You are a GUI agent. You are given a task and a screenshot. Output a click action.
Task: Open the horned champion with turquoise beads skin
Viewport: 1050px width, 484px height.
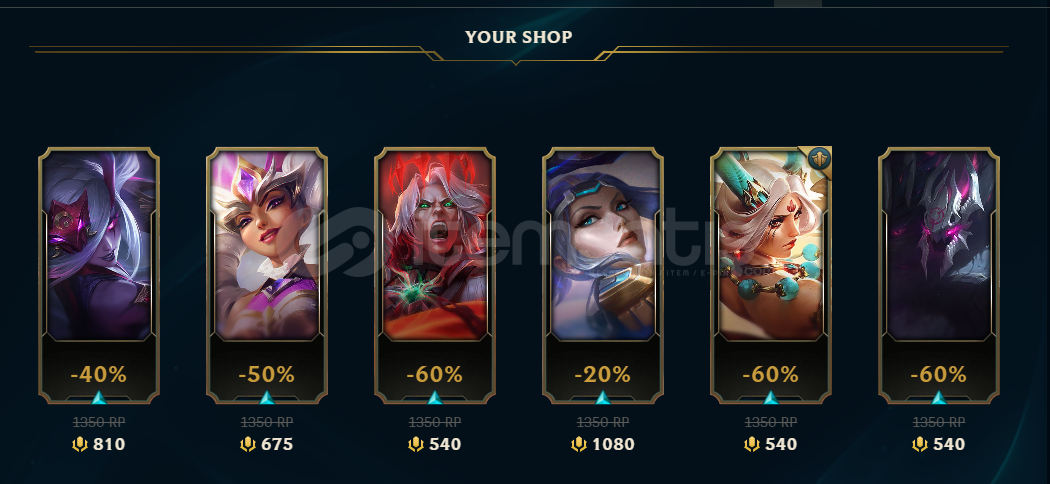771,245
